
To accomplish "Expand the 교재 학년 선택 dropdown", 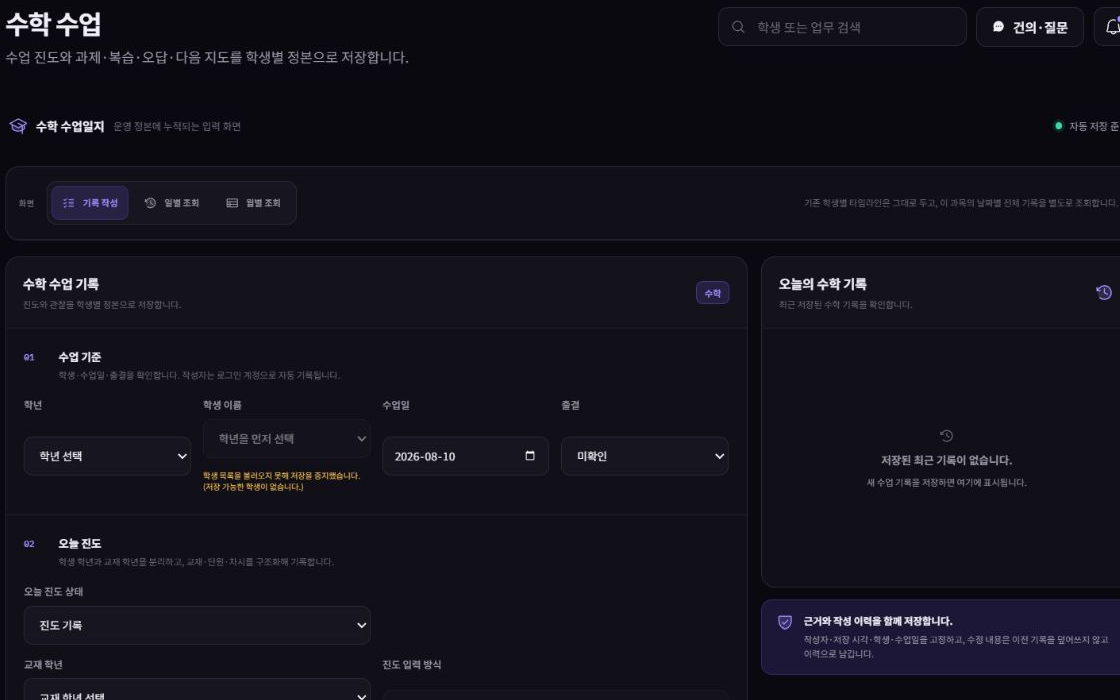I will click(x=197, y=690).
